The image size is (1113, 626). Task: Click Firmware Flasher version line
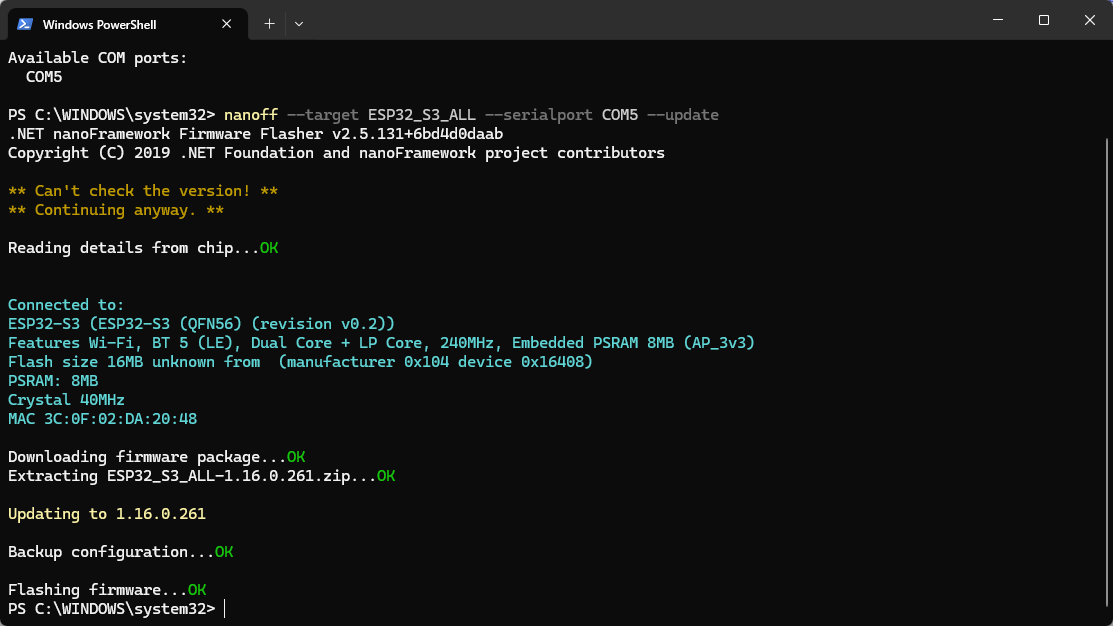[256, 134]
